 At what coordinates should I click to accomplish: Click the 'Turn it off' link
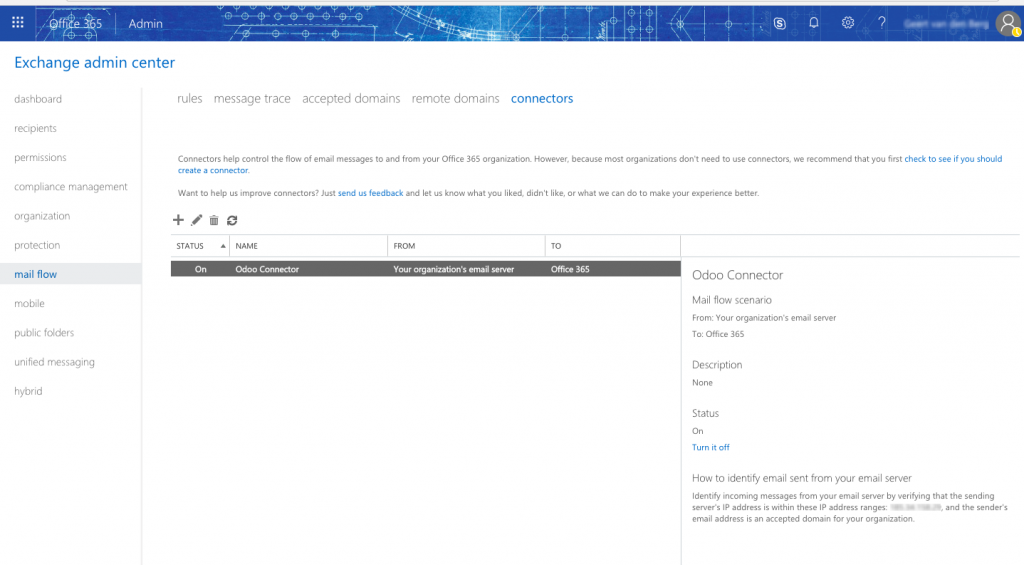711,447
